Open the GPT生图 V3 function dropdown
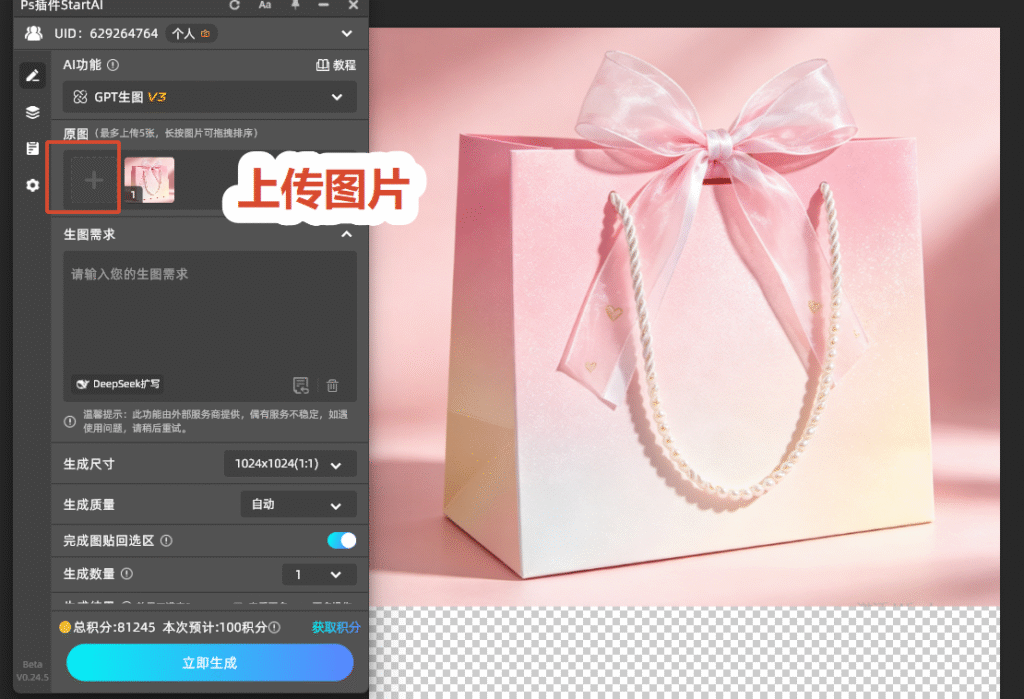Screen dimensions: 1024x699 point(210,97)
